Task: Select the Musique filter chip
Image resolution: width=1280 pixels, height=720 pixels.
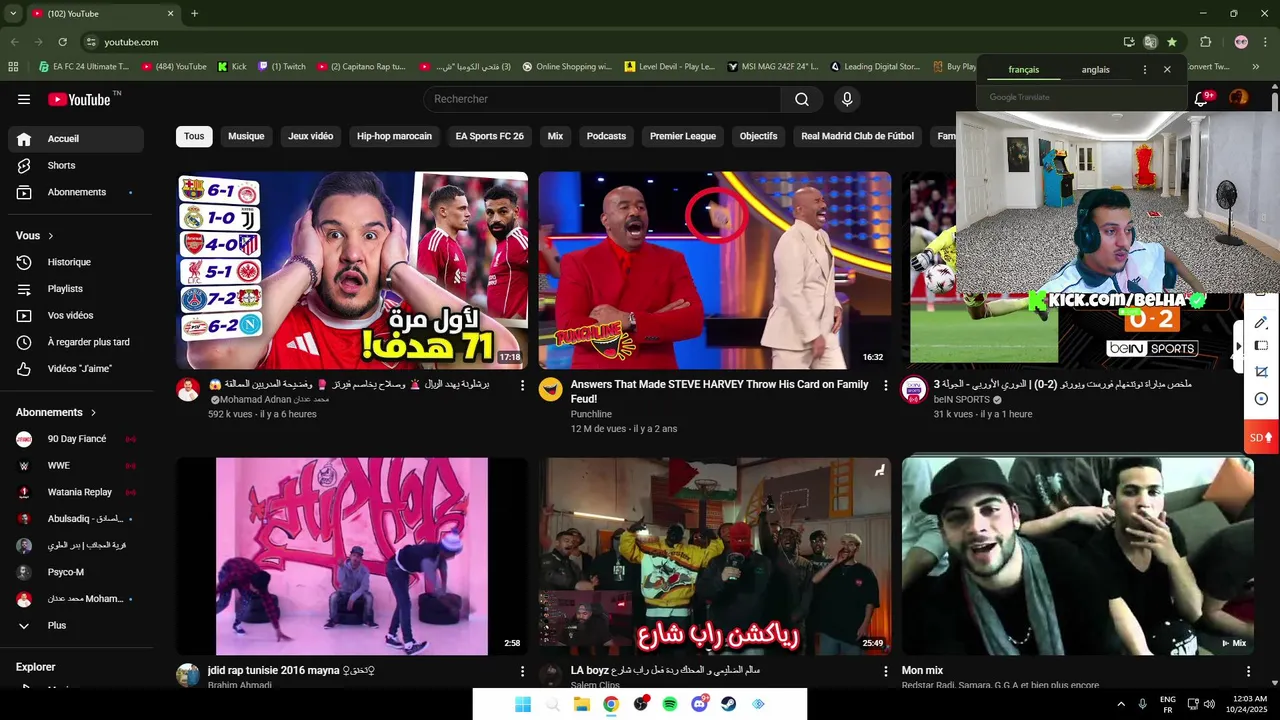Action: point(246,136)
